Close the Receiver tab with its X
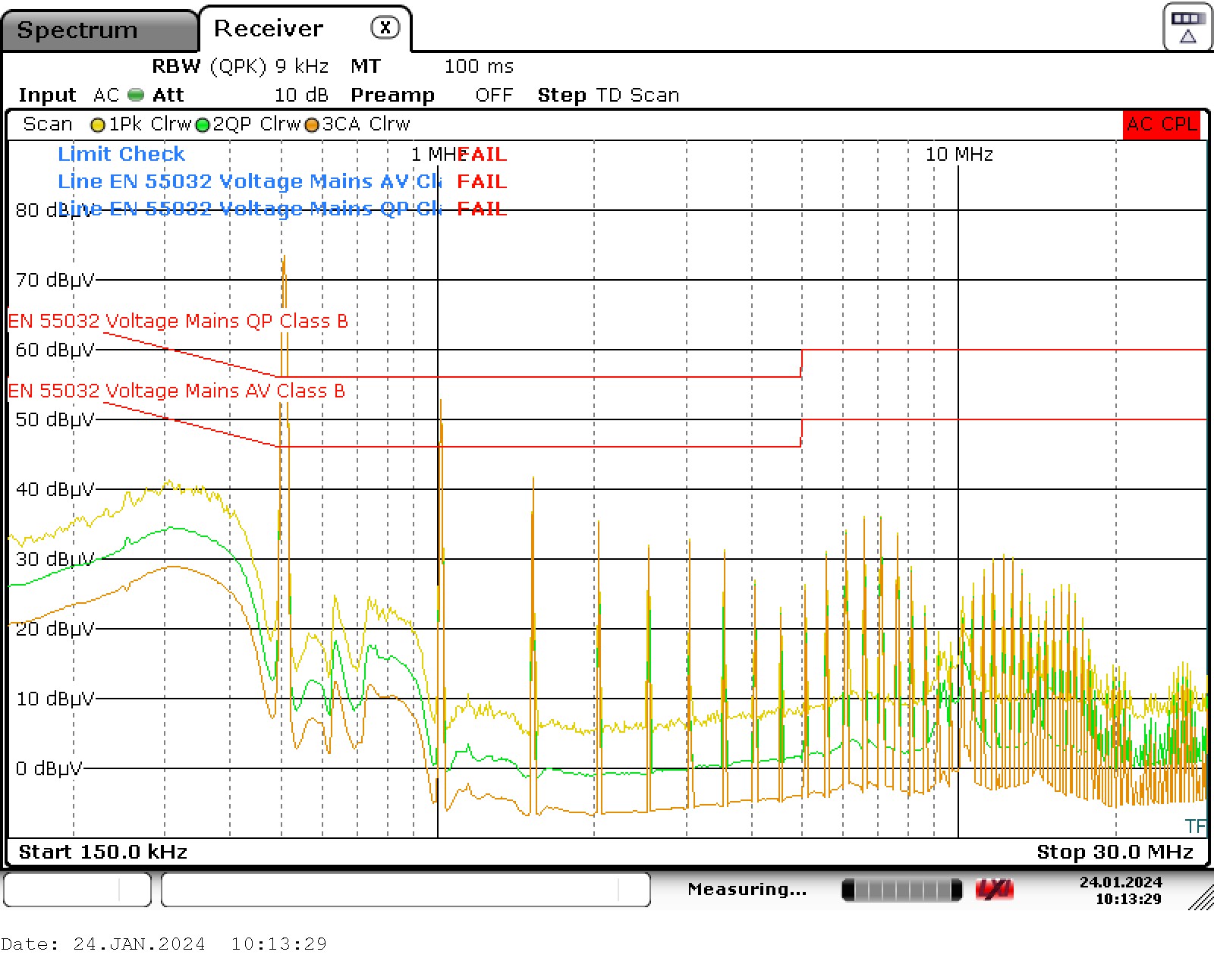The image size is (1214, 980). (x=385, y=28)
